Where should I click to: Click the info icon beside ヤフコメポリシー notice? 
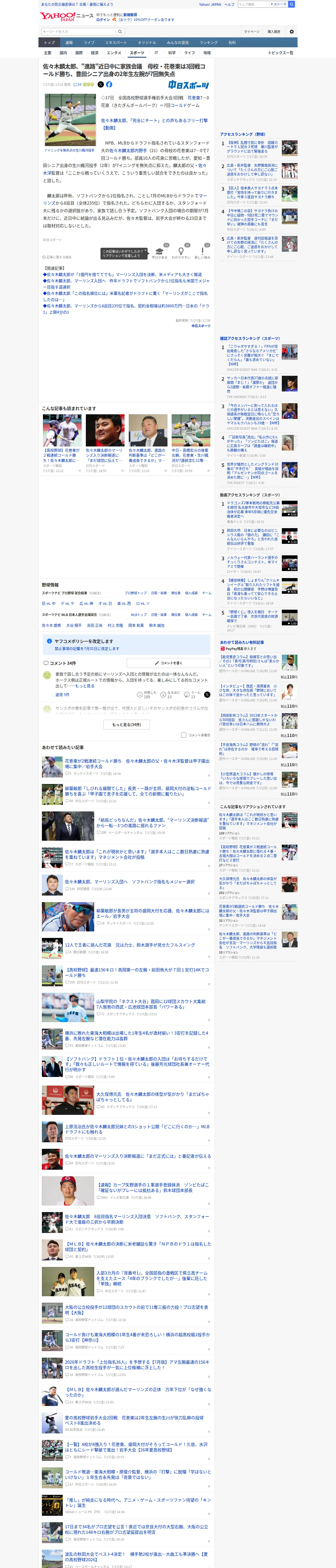[x=49, y=641]
